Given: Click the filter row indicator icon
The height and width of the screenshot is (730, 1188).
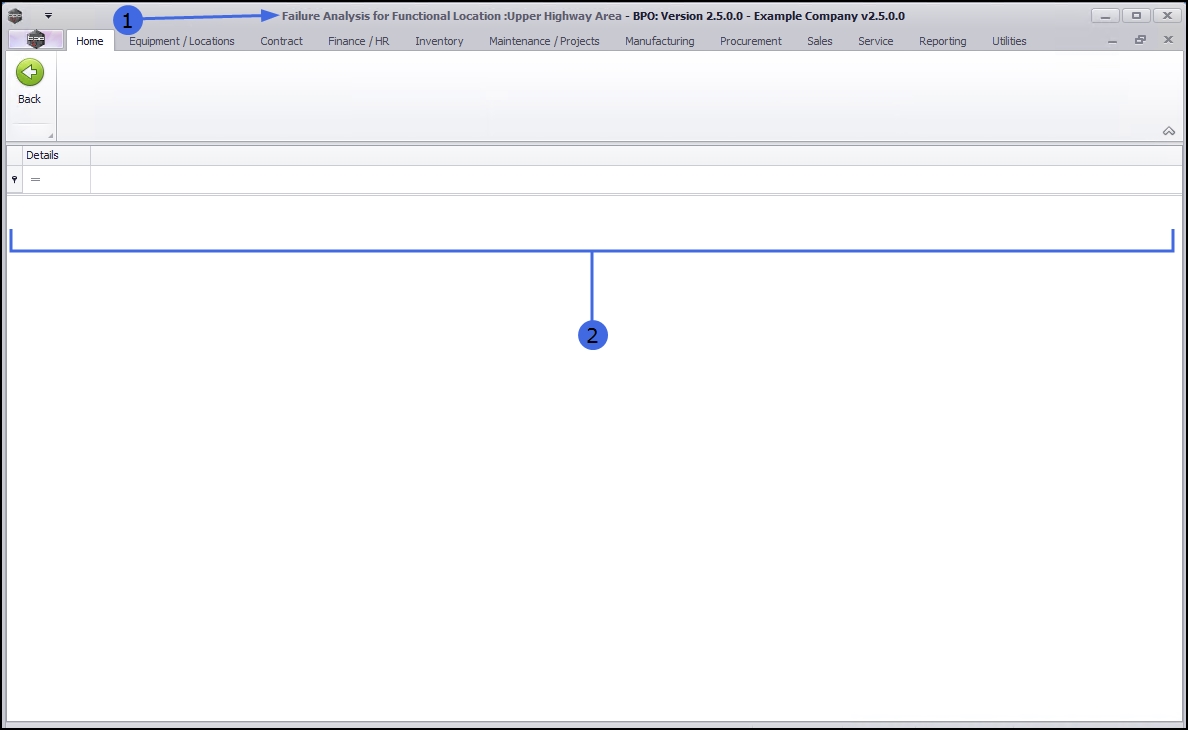Looking at the screenshot, I should 14,179.
